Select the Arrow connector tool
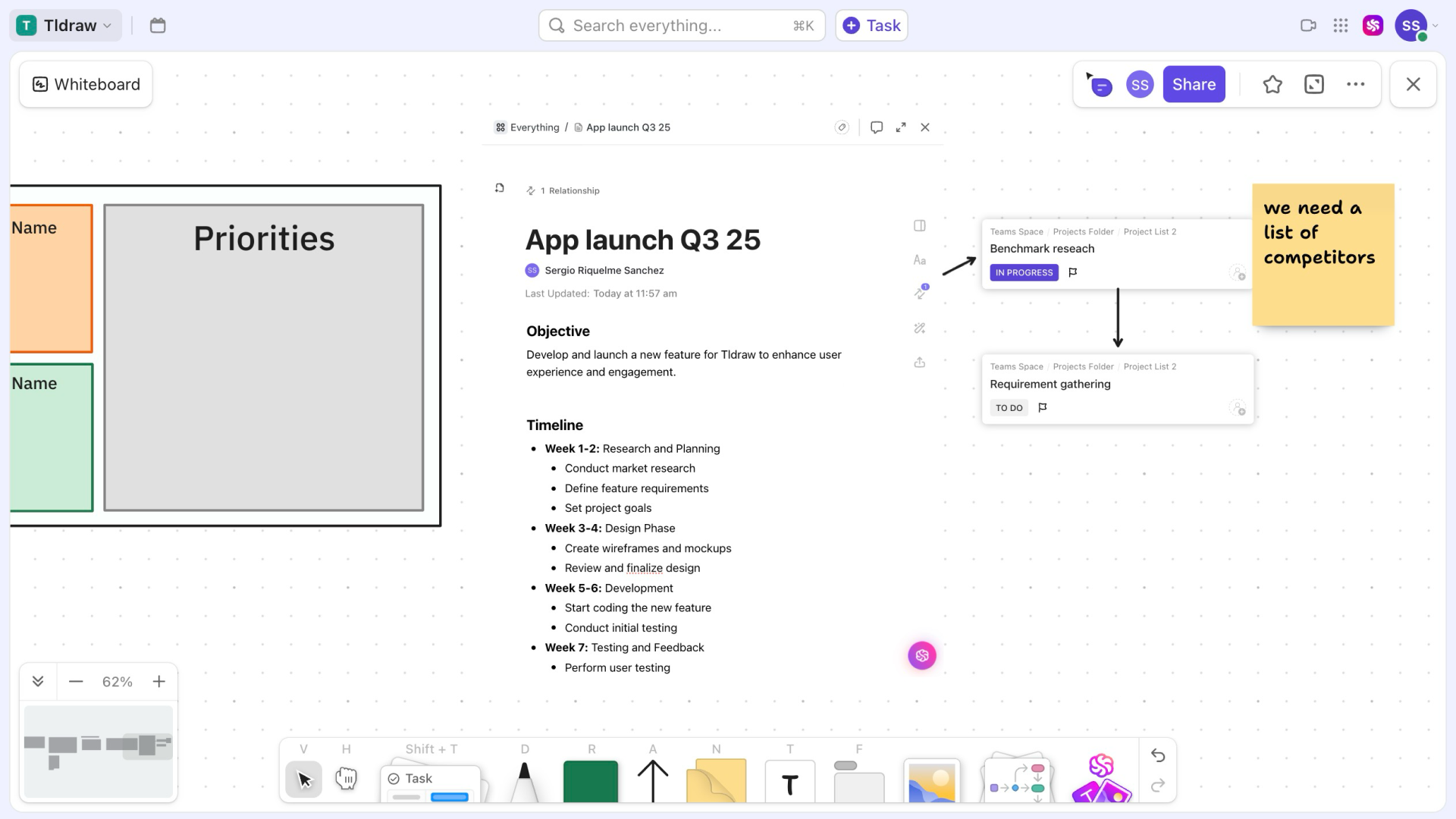Image resolution: width=1456 pixels, height=819 pixels. [x=652, y=781]
